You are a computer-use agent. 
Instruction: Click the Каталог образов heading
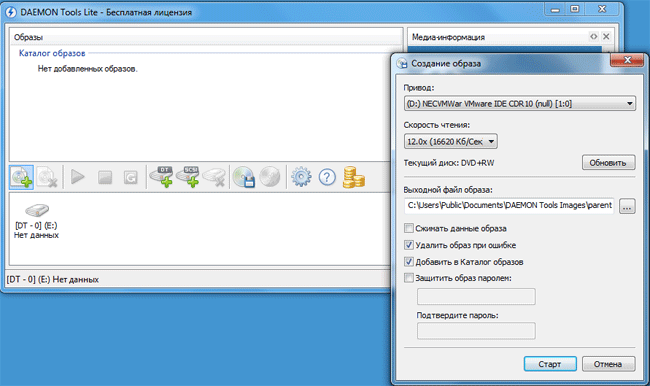point(52,53)
